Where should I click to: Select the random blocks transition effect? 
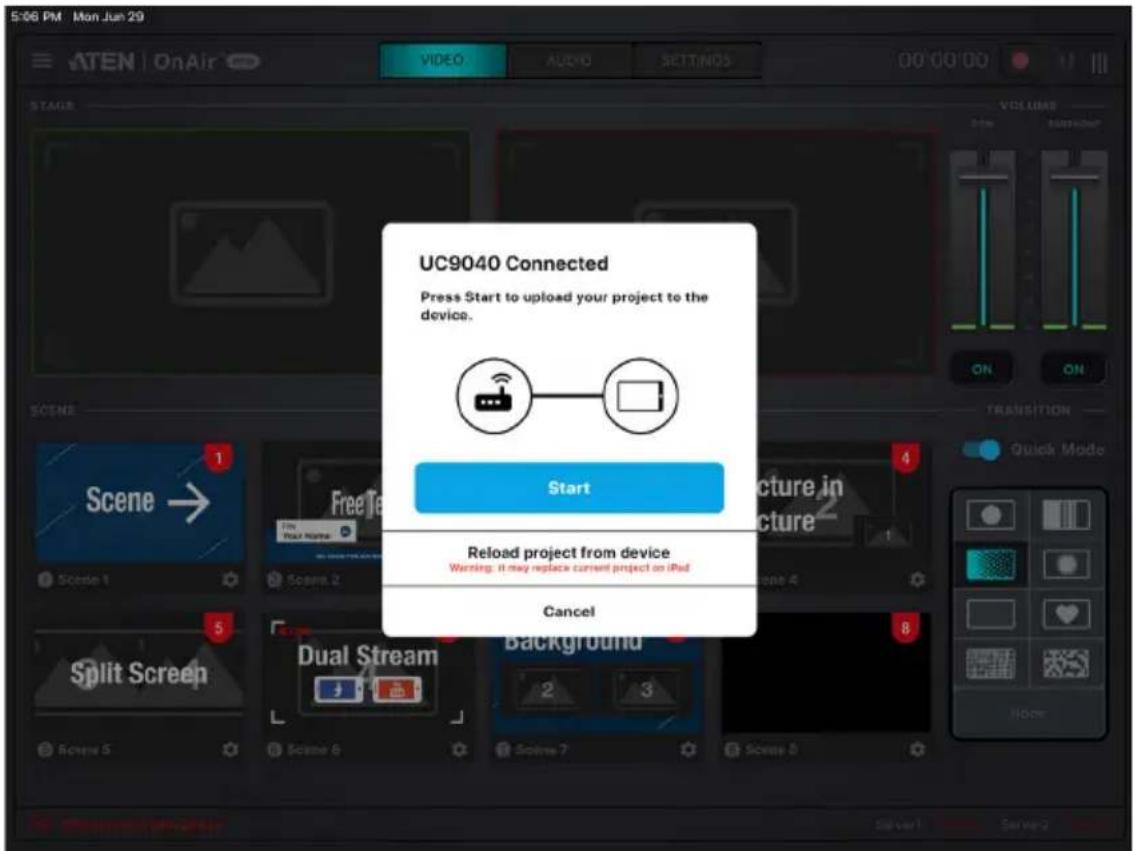click(1066, 664)
